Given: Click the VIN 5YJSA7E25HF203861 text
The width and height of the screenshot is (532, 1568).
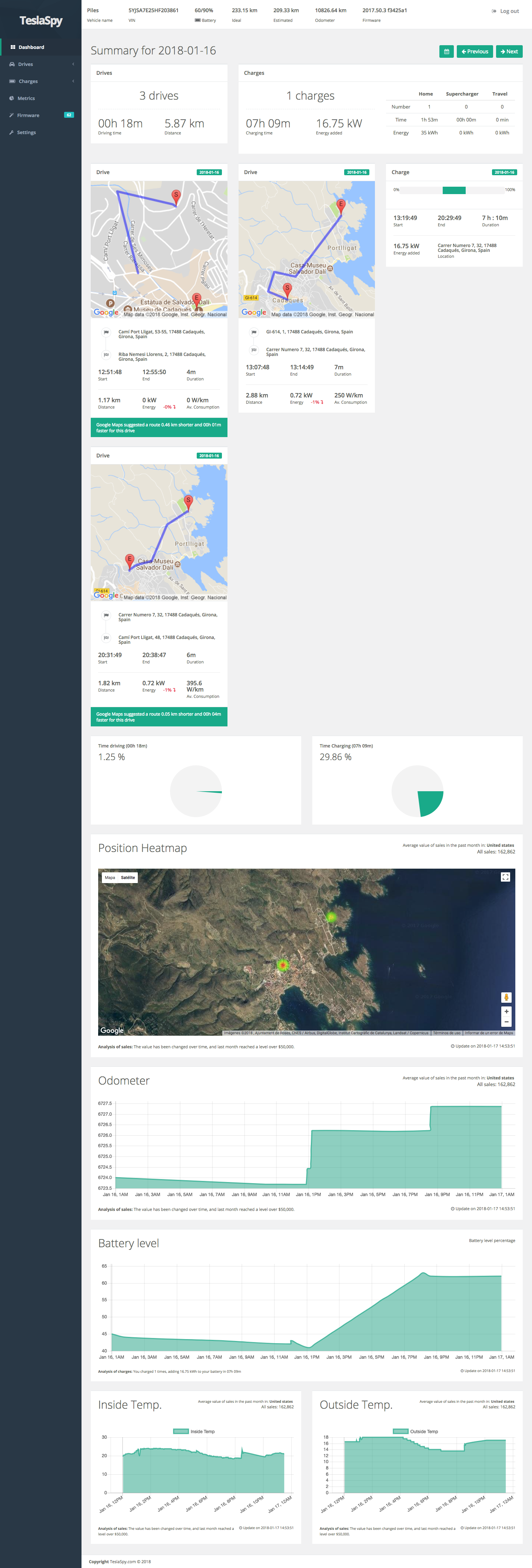Looking at the screenshot, I should tap(153, 10).
